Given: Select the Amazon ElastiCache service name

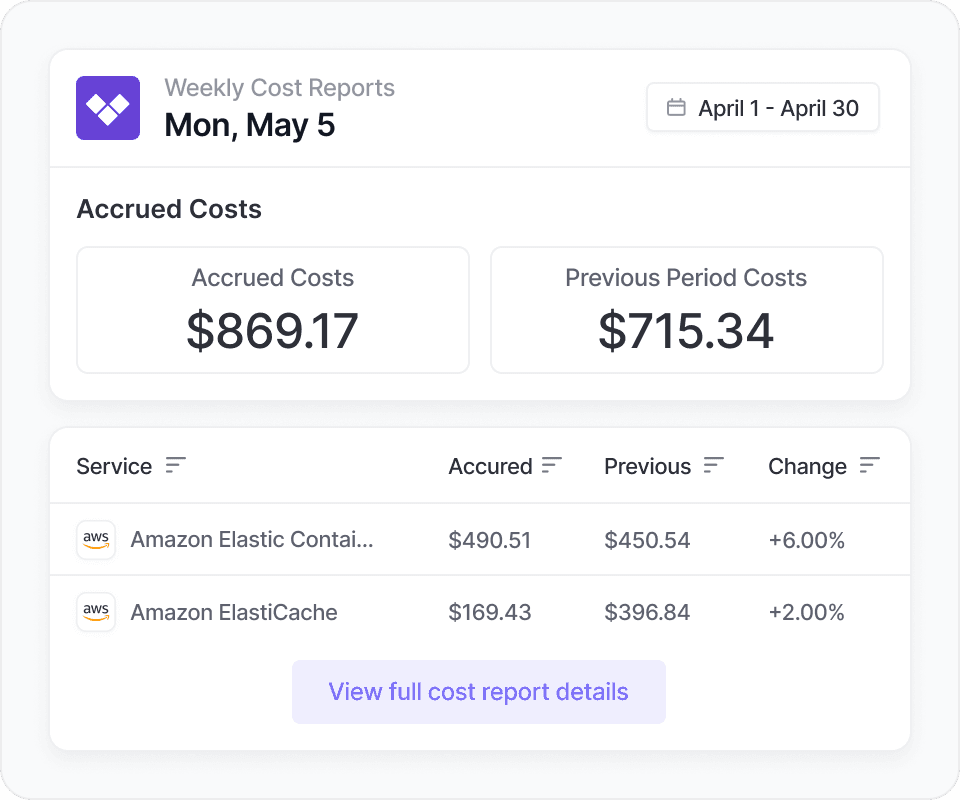Looking at the screenshot, I should [234, 612].
